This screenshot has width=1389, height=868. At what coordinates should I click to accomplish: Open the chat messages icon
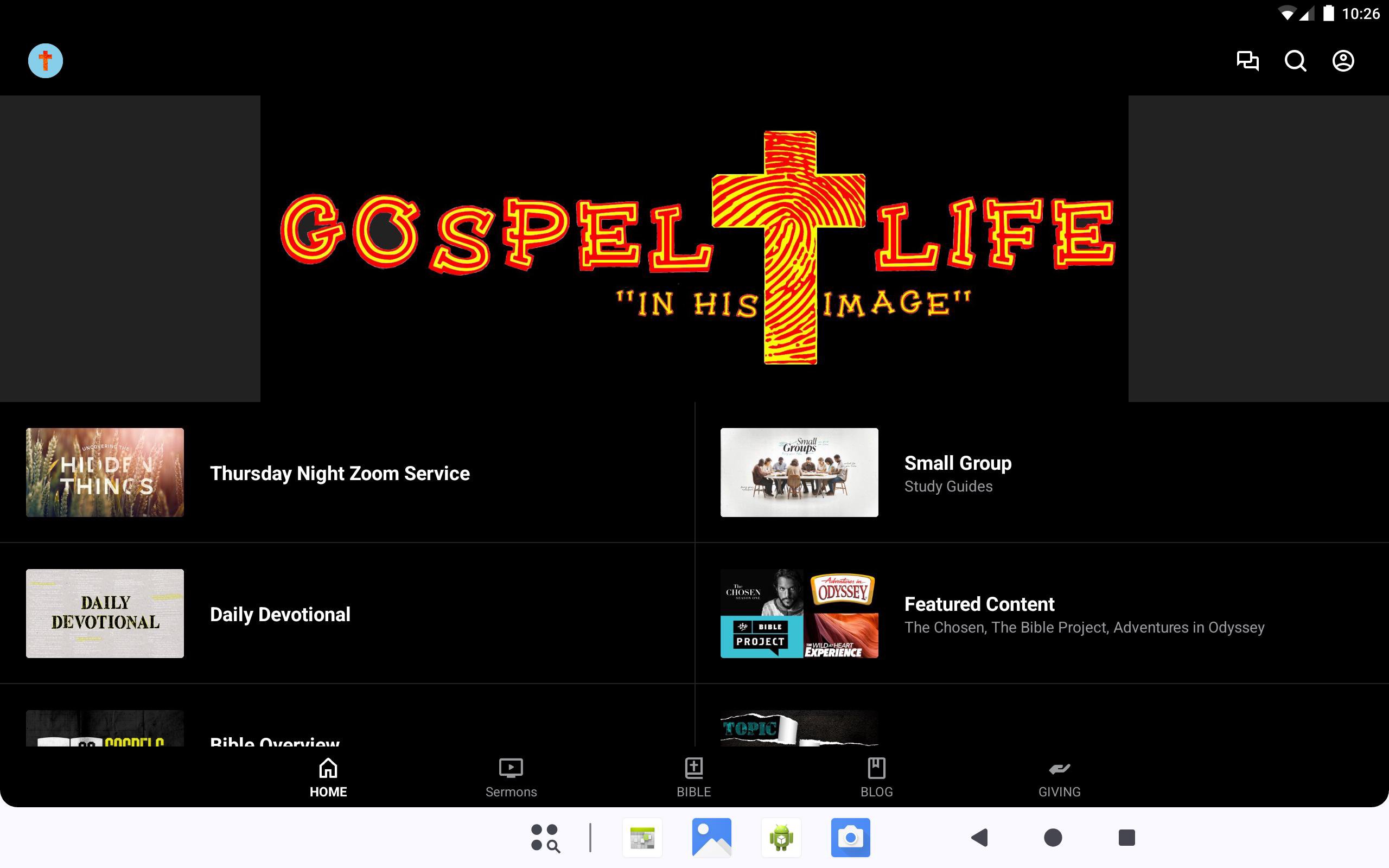(1247, 61)
